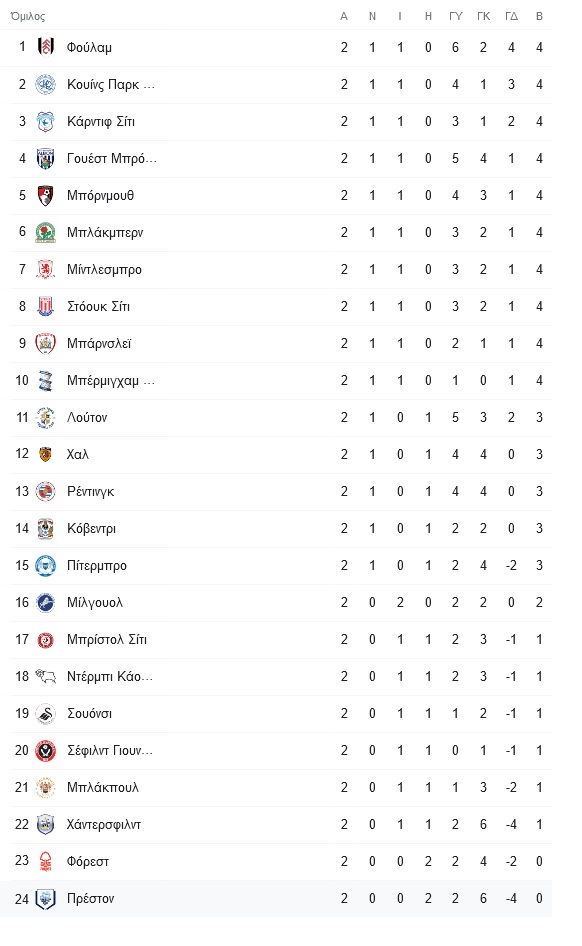
Task: Click the Nottingham Forest tree crest
Action: point(45,862)
